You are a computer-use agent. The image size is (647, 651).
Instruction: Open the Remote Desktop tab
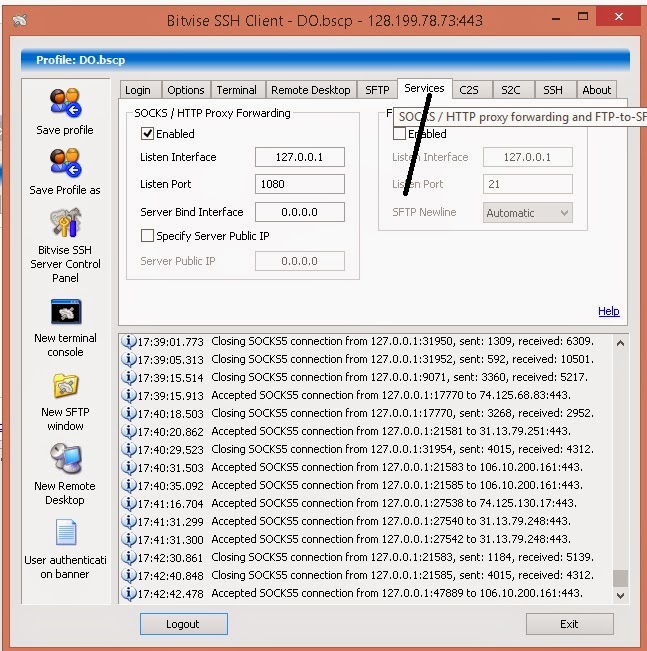pos(311,90)
